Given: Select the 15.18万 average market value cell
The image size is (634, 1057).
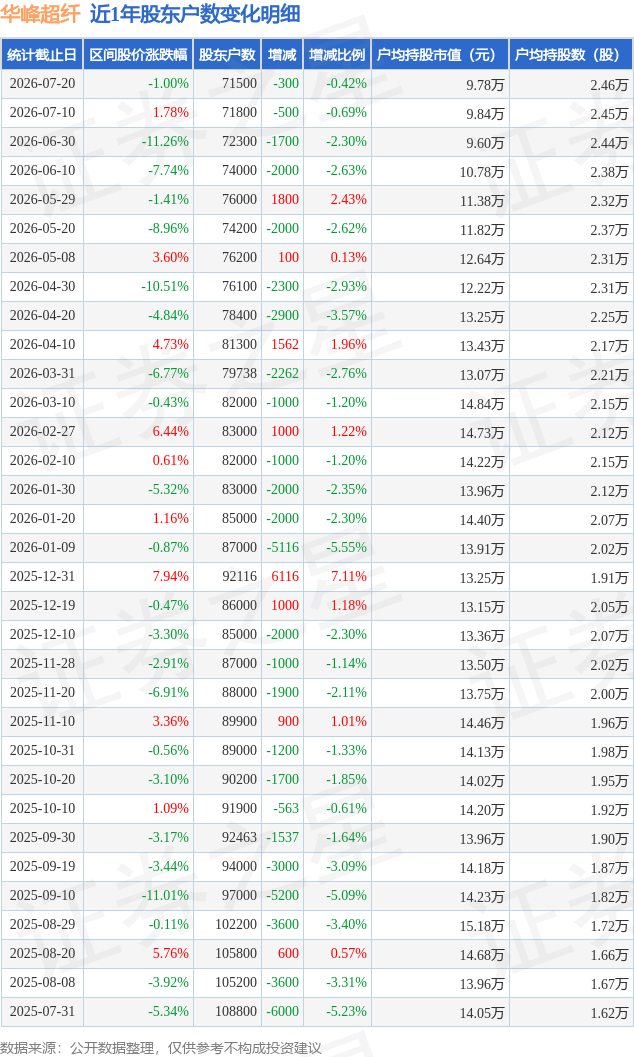Looking at the screenshot, I should [482, 926].
